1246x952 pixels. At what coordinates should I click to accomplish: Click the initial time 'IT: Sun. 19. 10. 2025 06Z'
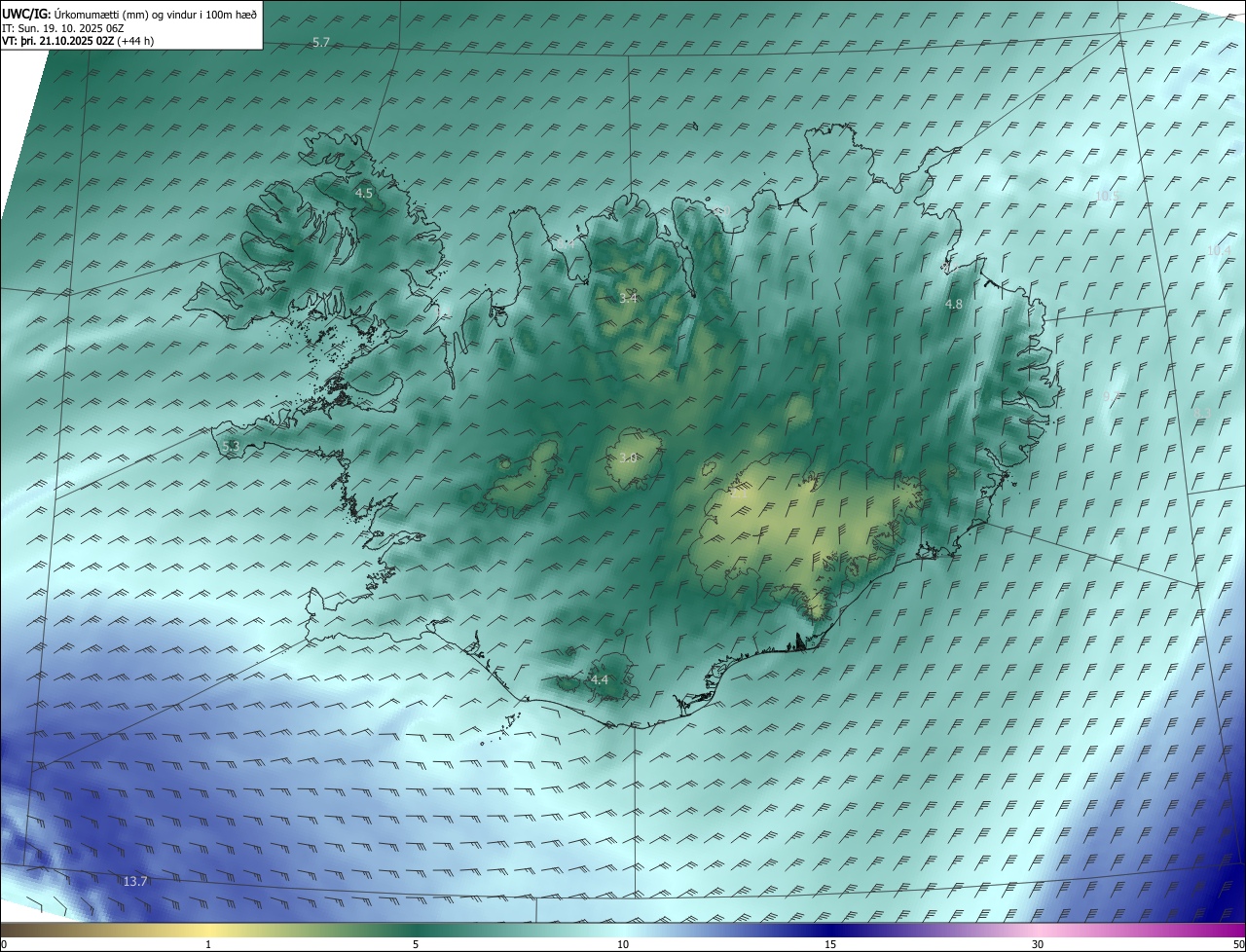pyautogui.click(x=61, y=28)
